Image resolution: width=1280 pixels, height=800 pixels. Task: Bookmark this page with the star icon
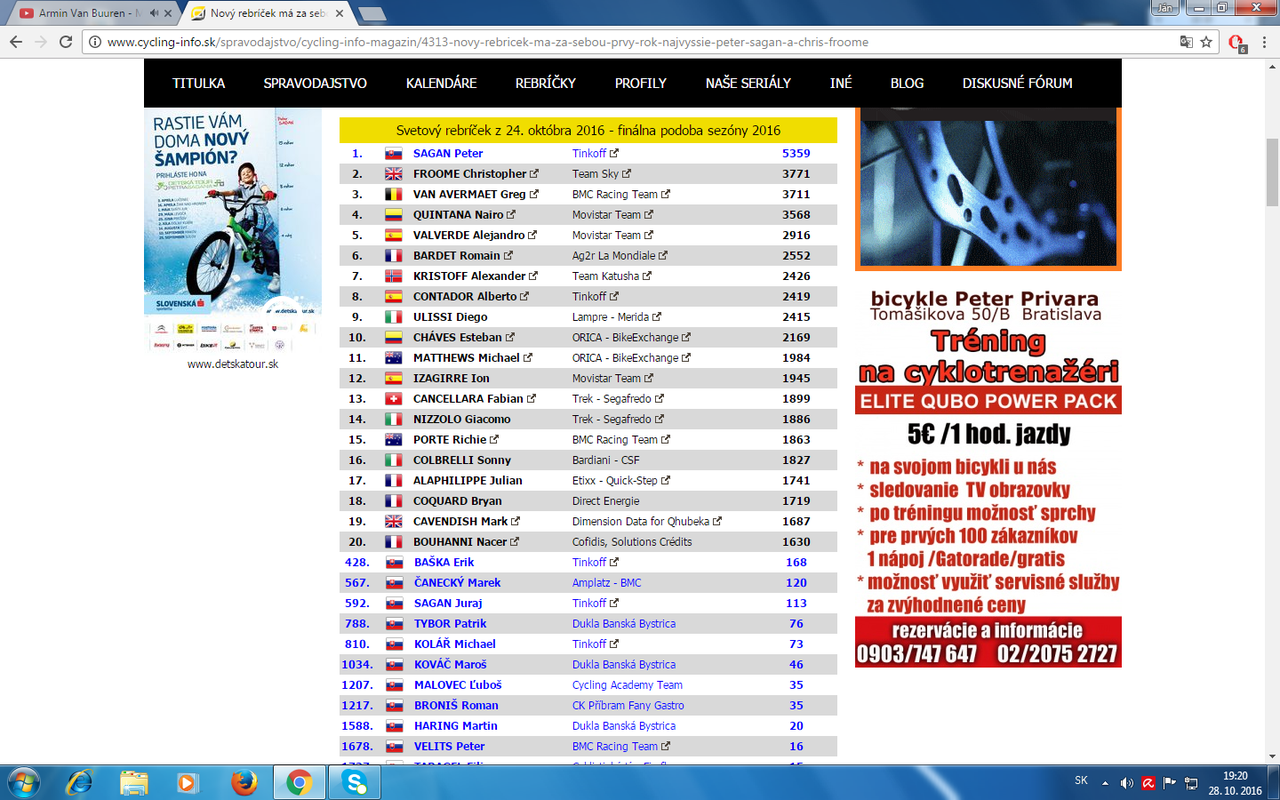click(x=1207, y=42)
